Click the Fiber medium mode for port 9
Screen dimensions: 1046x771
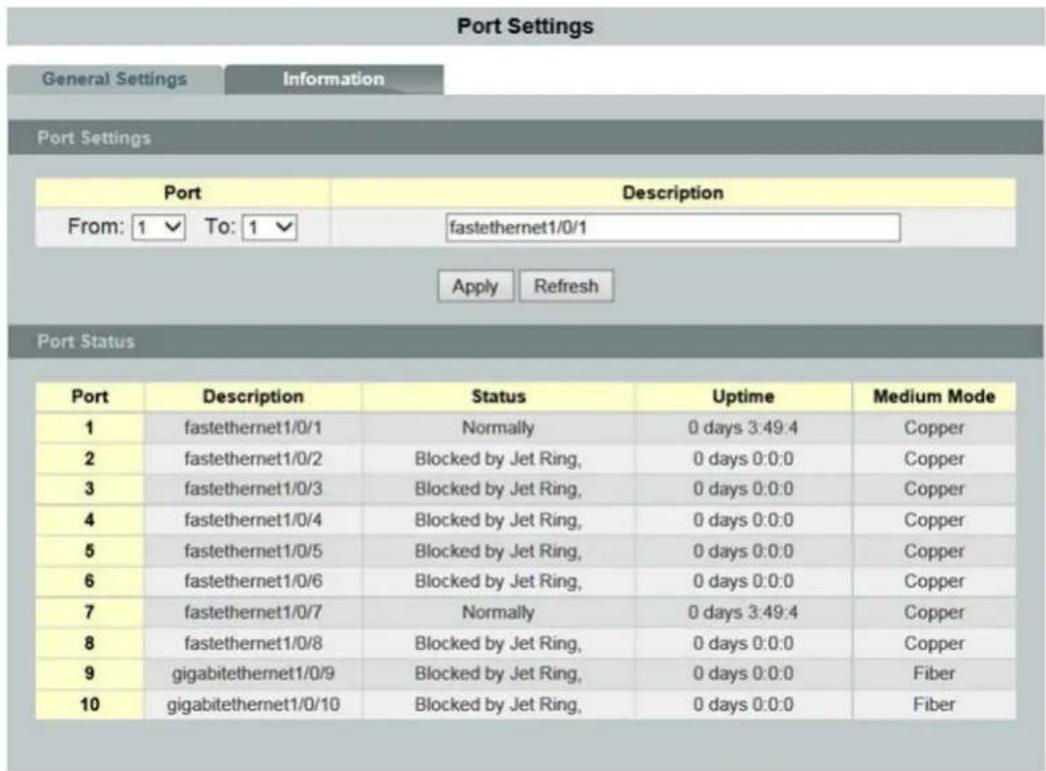(934, 674)
